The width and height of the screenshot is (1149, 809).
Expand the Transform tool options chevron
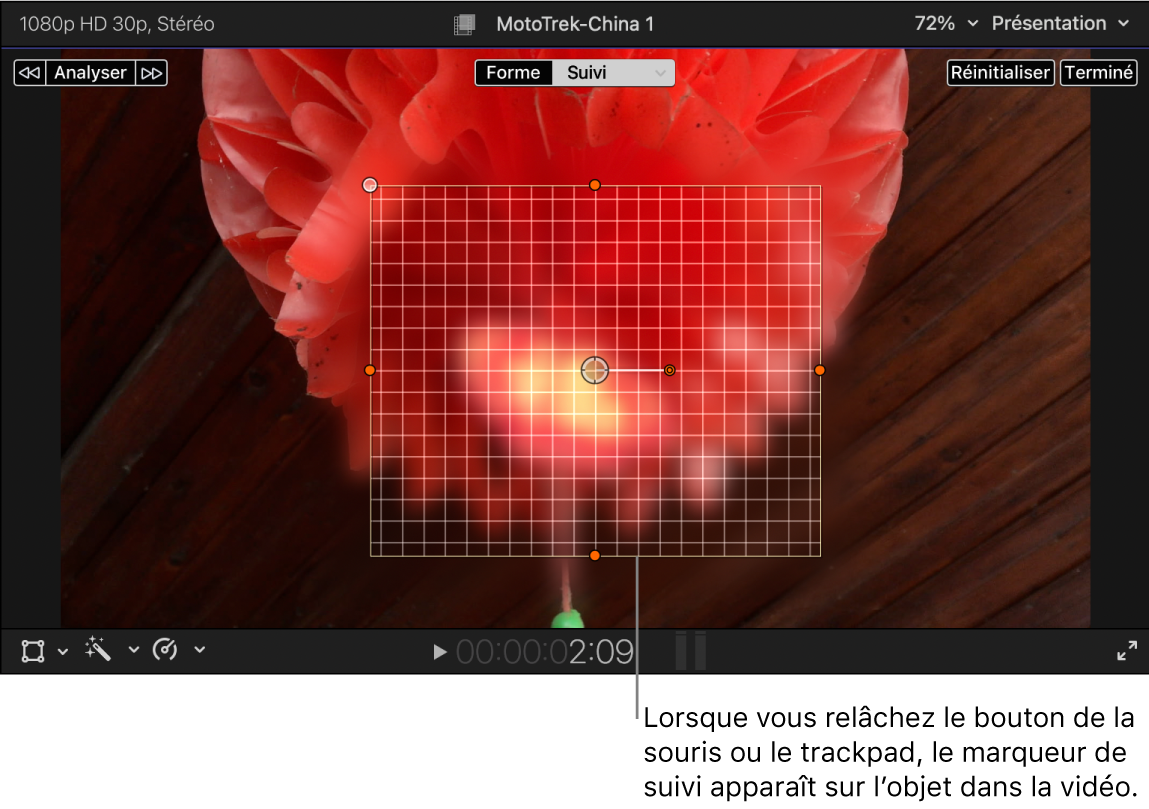pos(63,651)
